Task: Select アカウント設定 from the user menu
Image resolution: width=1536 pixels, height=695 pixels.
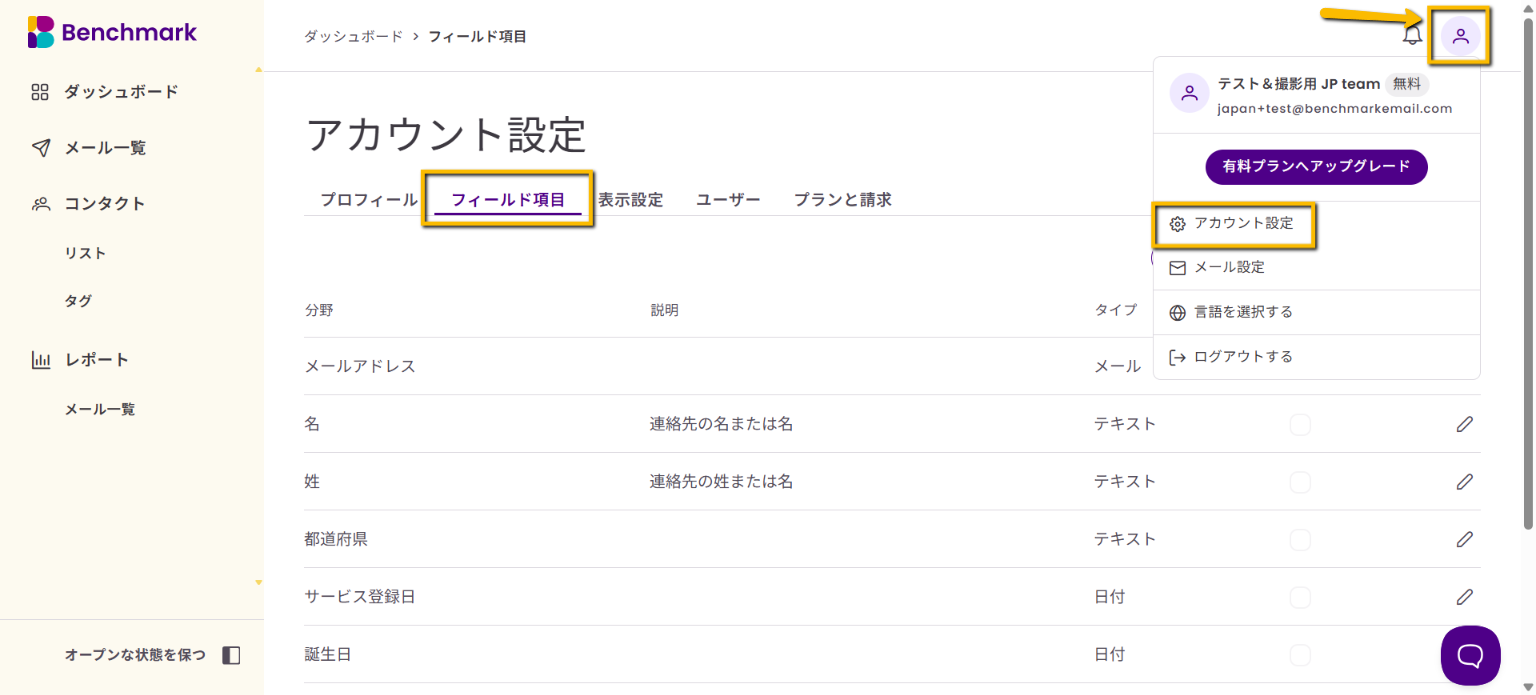Action: pos(1234,224)
